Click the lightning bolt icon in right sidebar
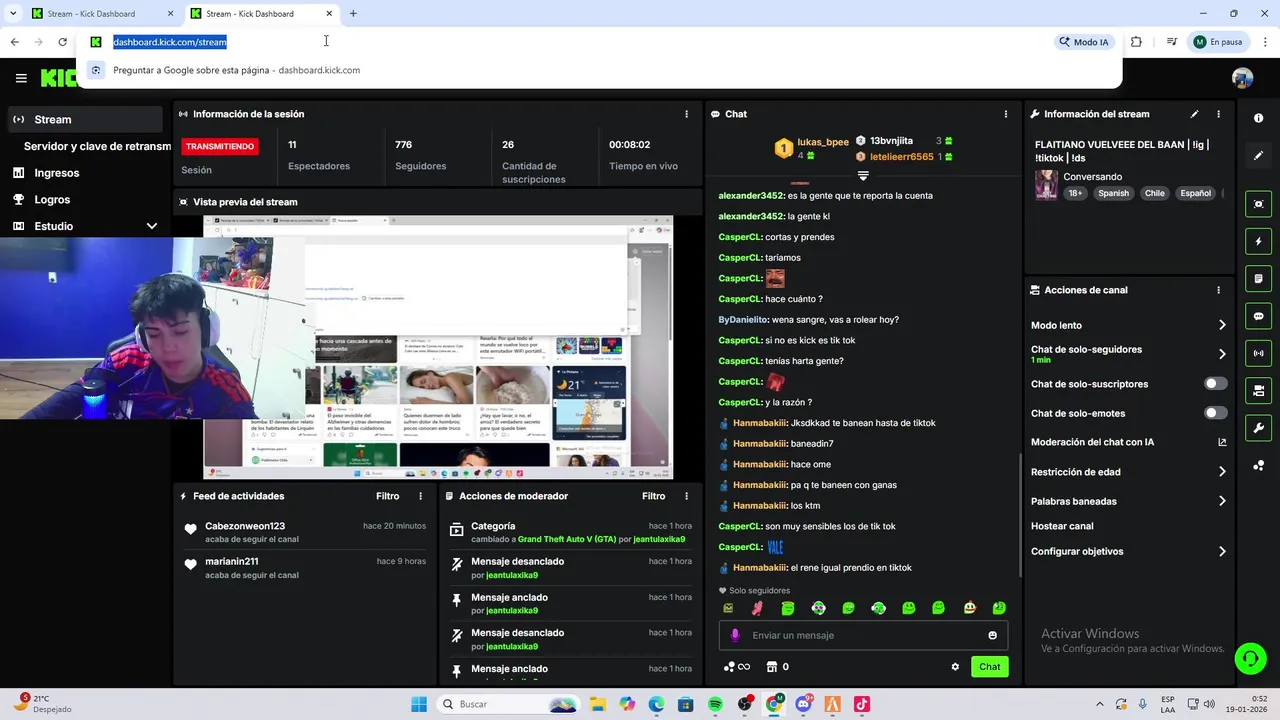Viewport: 1280px width, 720px height. [1258, 241]
